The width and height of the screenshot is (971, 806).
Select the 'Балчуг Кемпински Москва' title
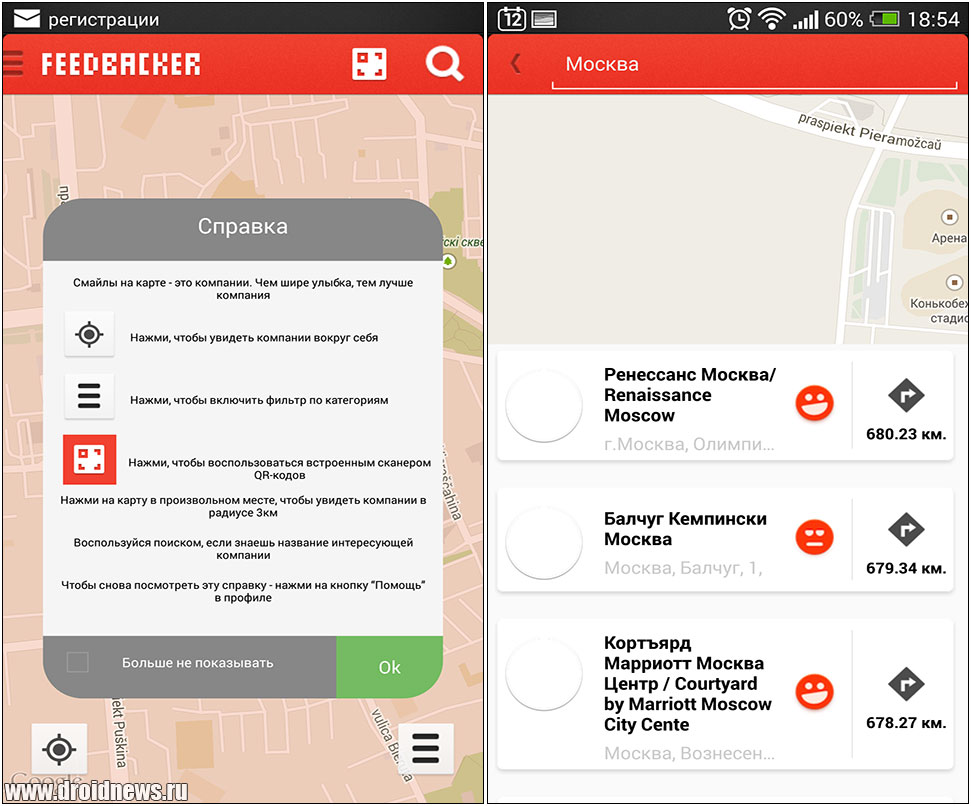point(686,529)
